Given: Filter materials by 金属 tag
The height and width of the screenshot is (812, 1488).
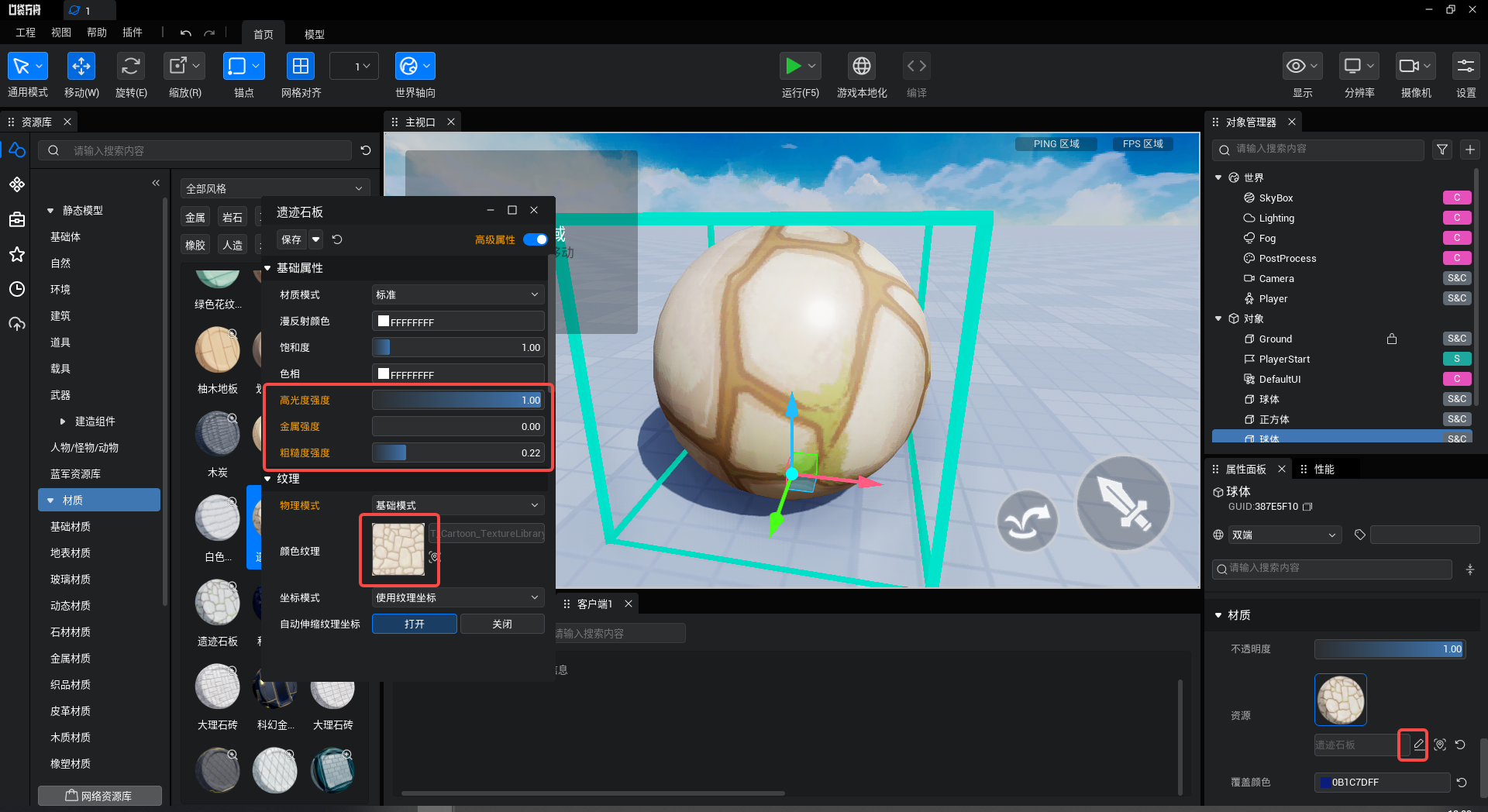Looking at the screenshot, I should pos(195,217).
